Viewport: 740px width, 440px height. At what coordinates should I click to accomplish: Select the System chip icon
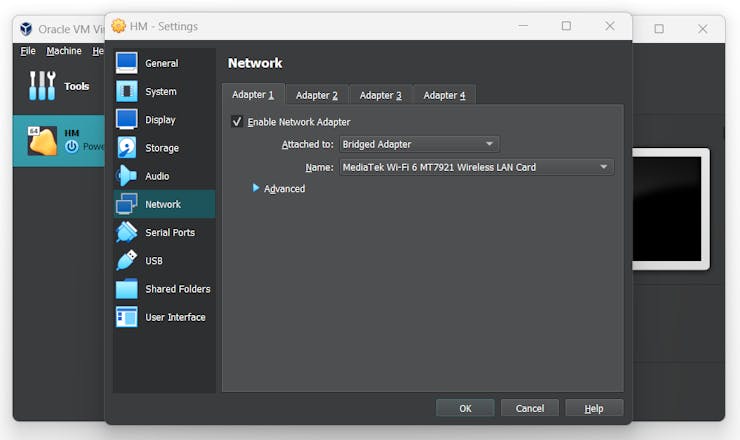click(127, 91)
